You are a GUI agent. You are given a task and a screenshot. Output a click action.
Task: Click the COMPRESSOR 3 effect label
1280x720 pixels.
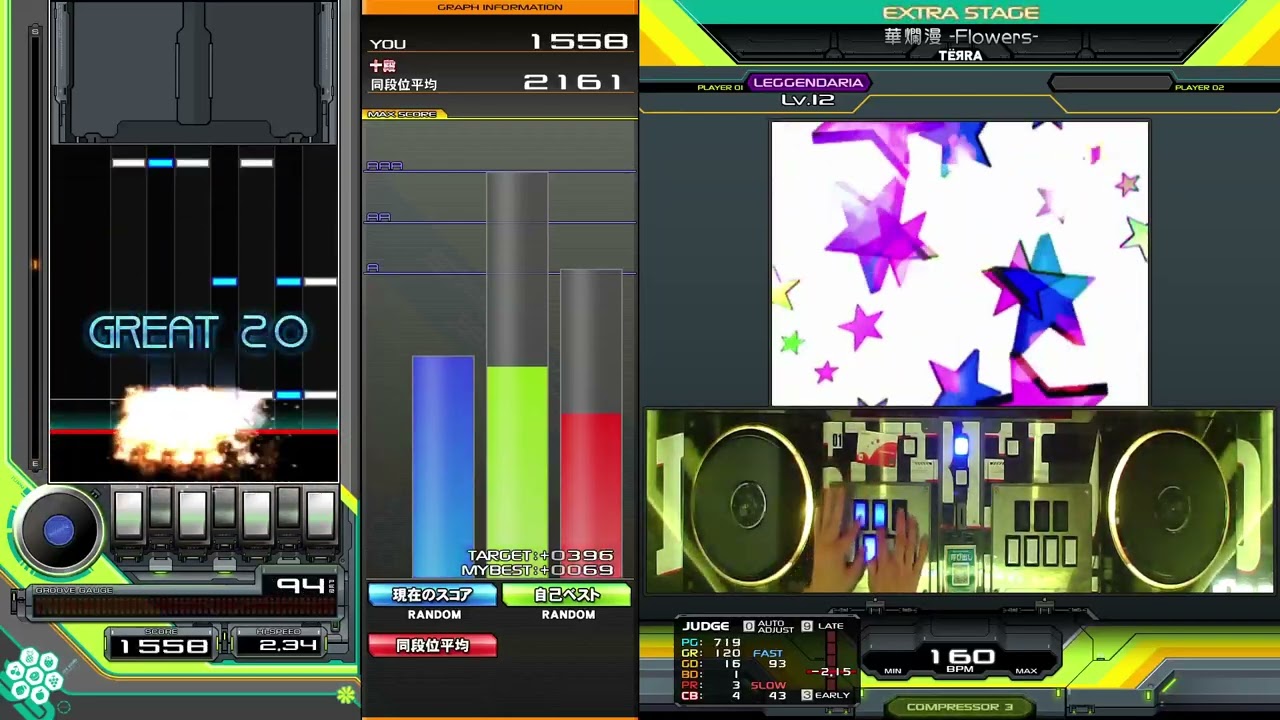(x=960, y=707)
